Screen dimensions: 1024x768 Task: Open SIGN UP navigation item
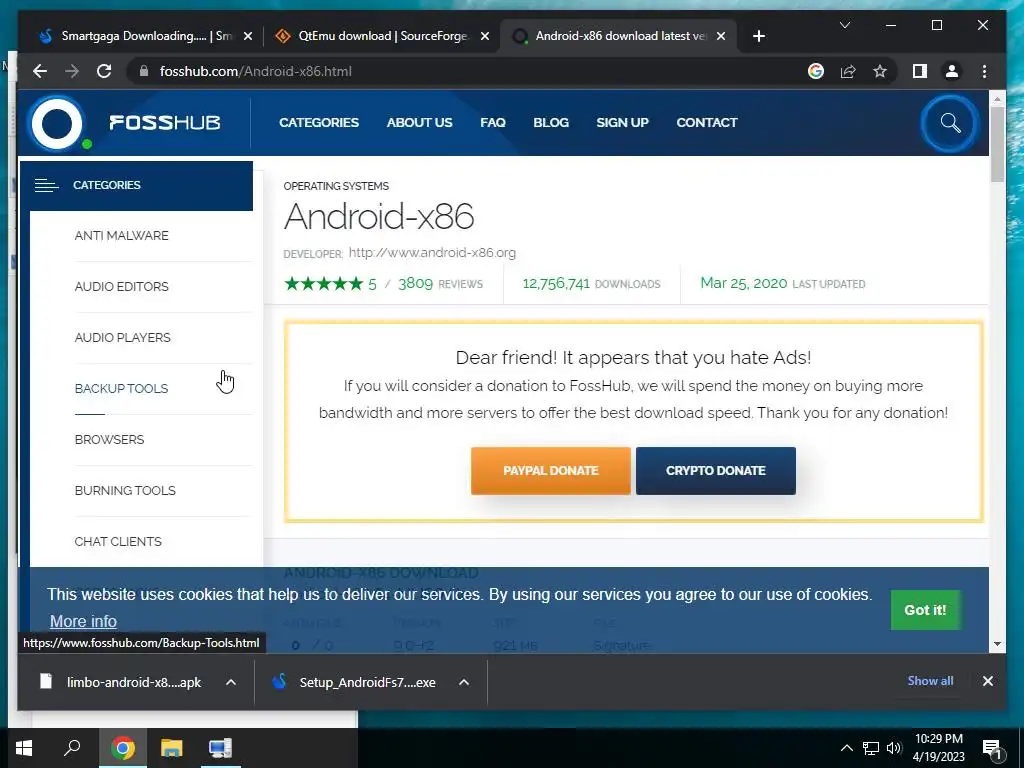click(622, 123)
